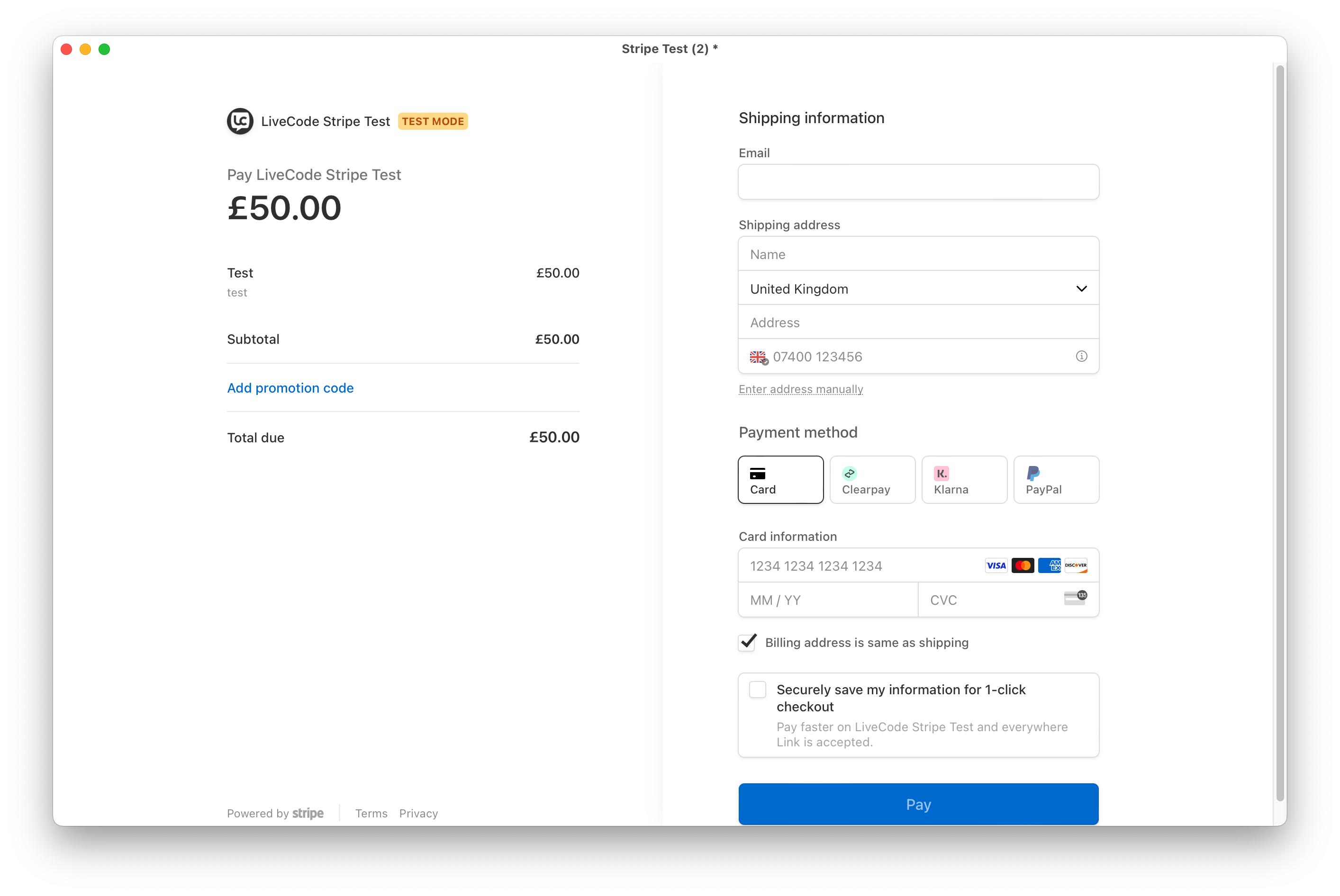This screenshot has width=1340, height=896.
Task: Switch to Klarna payment method
Action: coord(964,480)
